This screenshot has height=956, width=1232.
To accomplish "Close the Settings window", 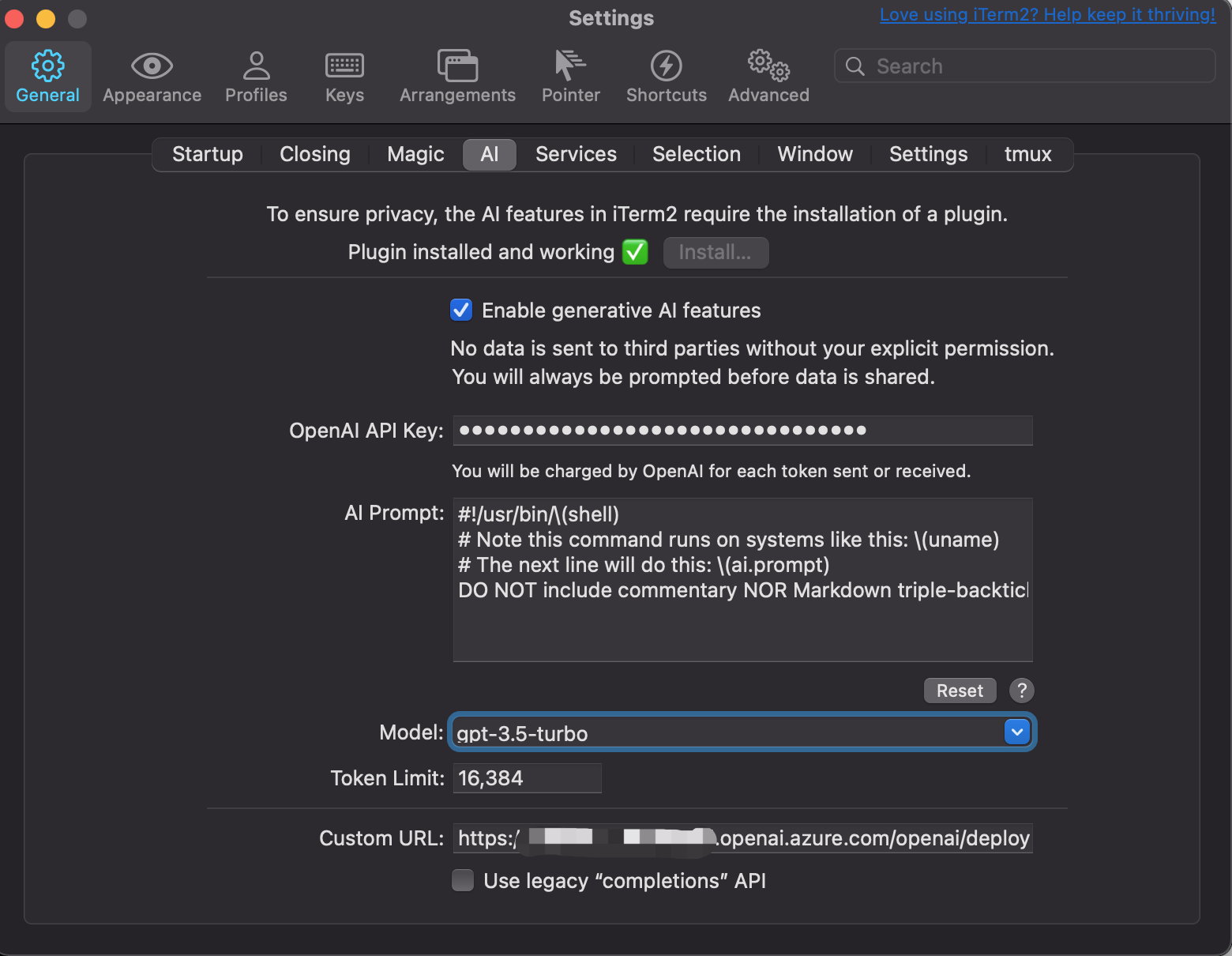I will [x=14, y=18].
